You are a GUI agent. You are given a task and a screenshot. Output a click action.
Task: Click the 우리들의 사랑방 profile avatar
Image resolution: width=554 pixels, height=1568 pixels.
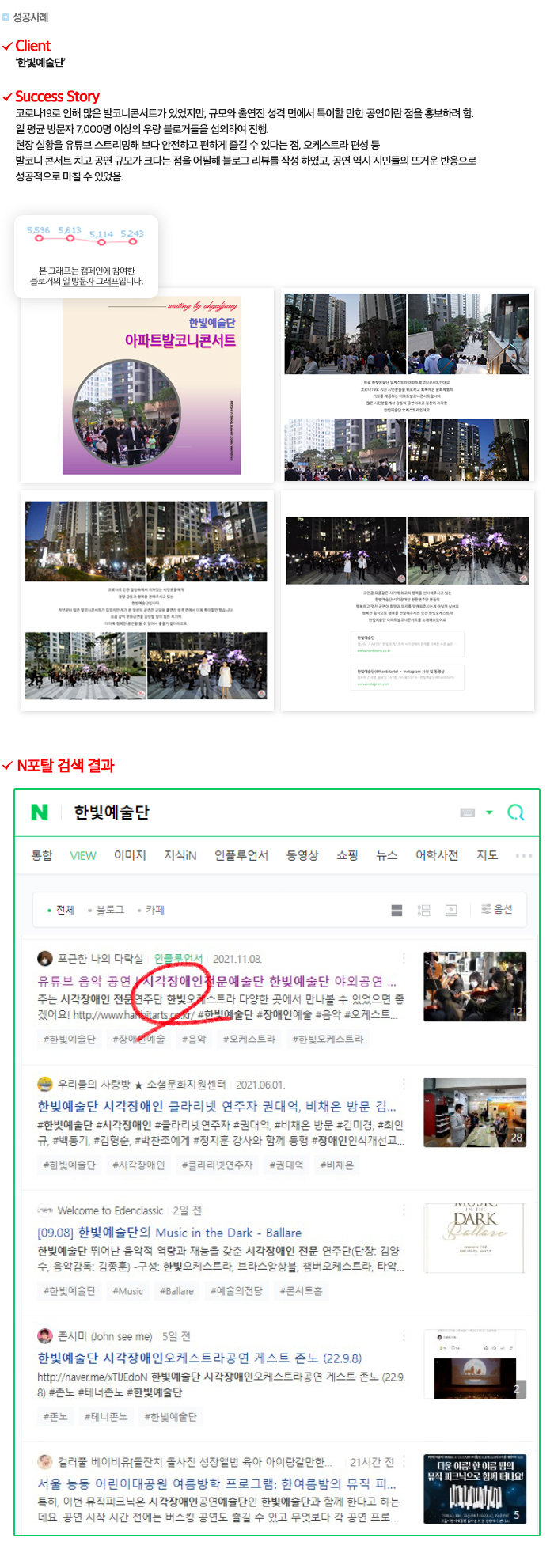tap(45, 1085)
